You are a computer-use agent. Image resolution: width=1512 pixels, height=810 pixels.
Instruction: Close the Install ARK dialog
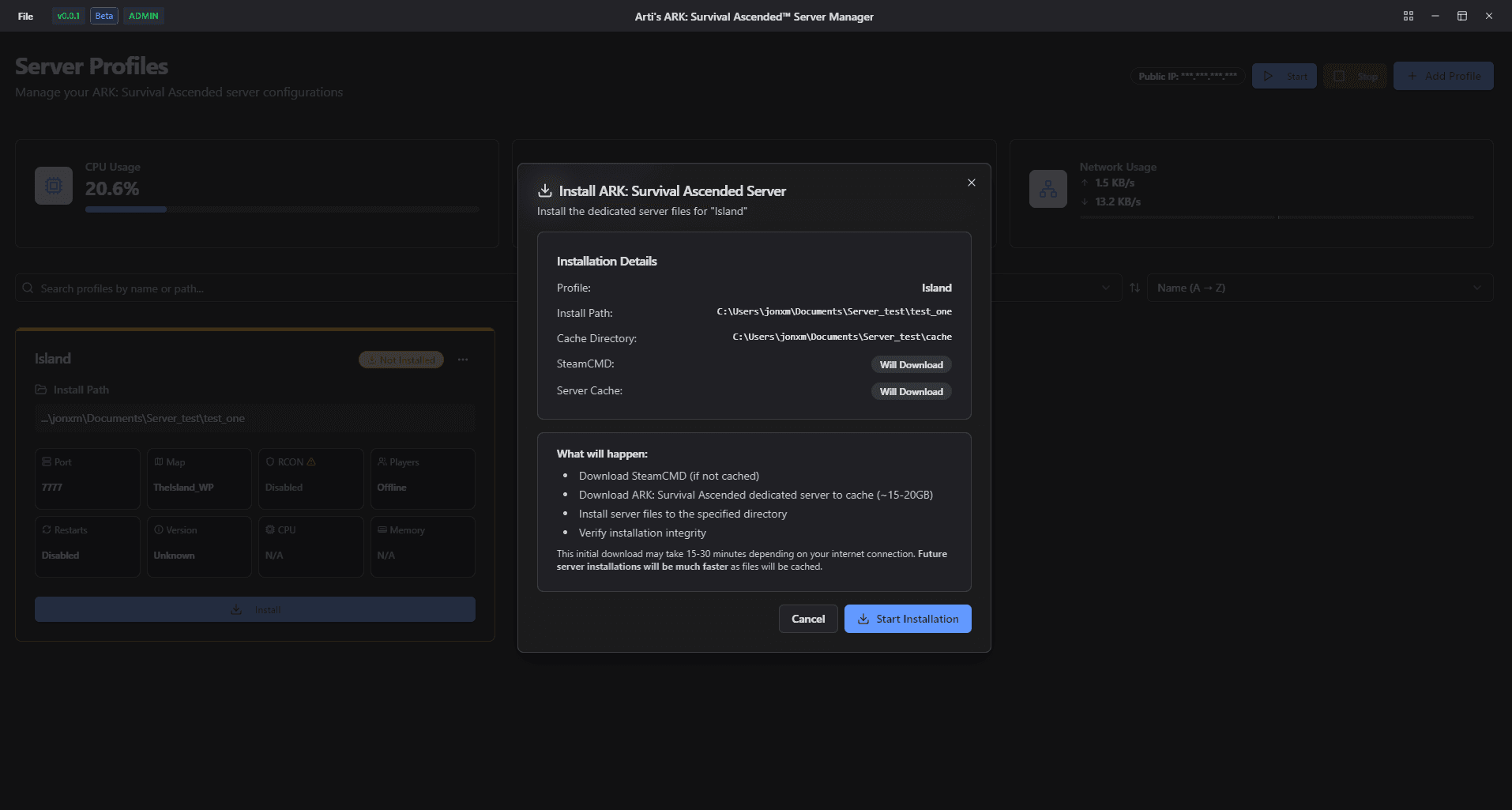pos(971,183)
